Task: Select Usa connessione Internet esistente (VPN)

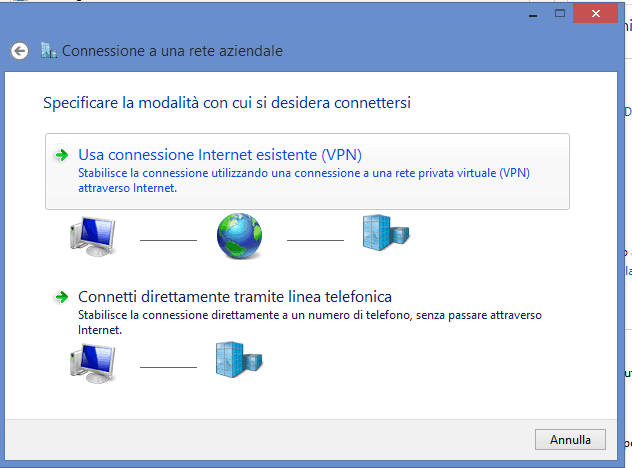Action: tap(307, 171)
